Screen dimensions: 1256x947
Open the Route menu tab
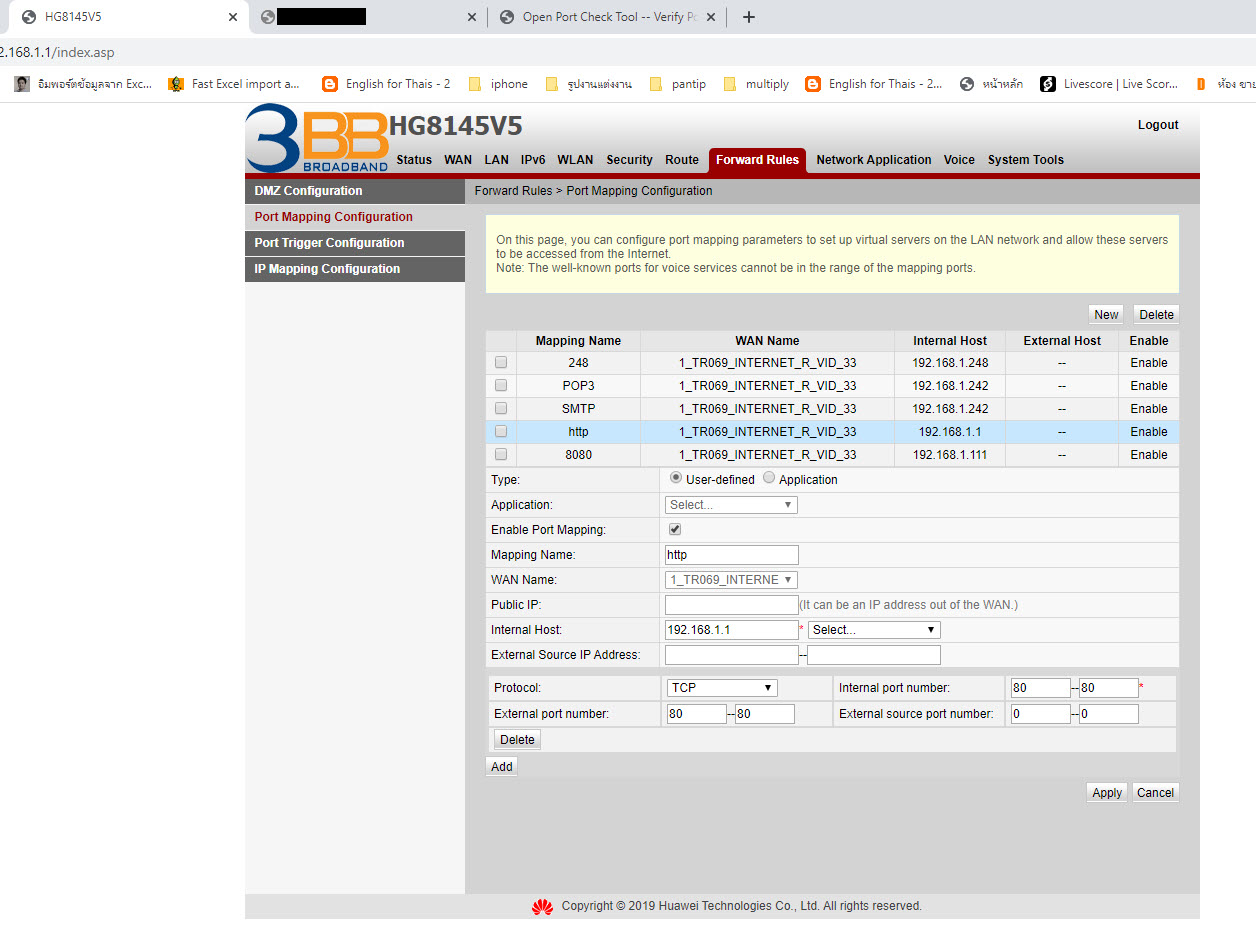click(682, 160)
